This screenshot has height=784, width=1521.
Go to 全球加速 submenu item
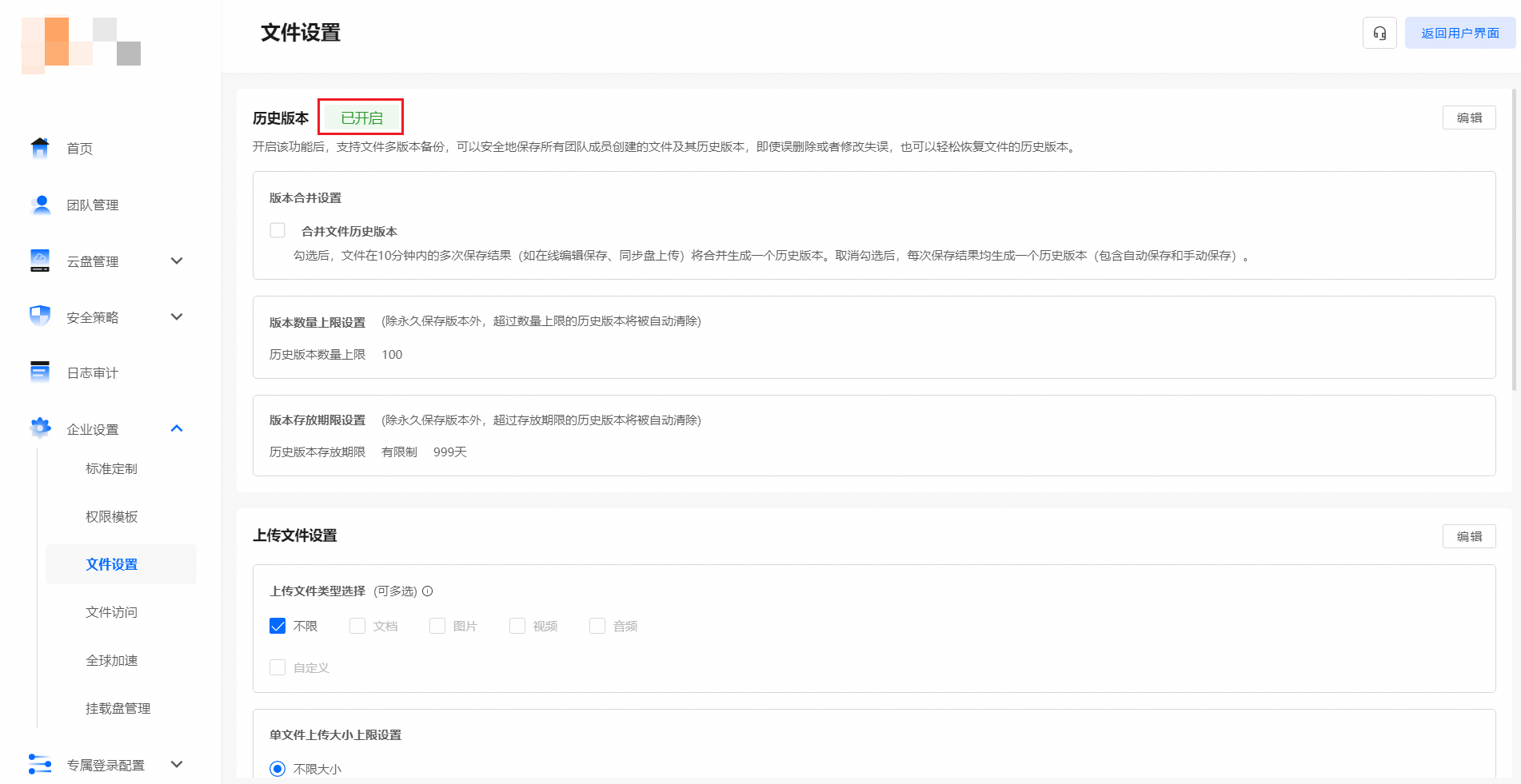(112, 660)
